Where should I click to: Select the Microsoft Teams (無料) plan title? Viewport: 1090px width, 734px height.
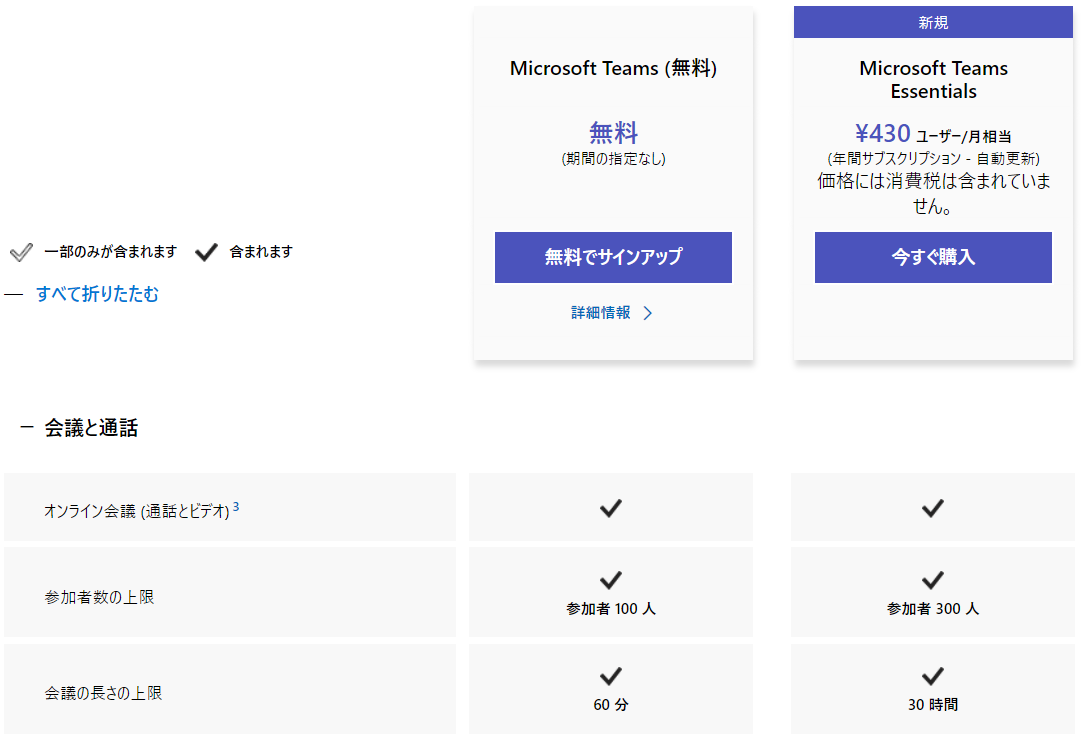[613, 68]
